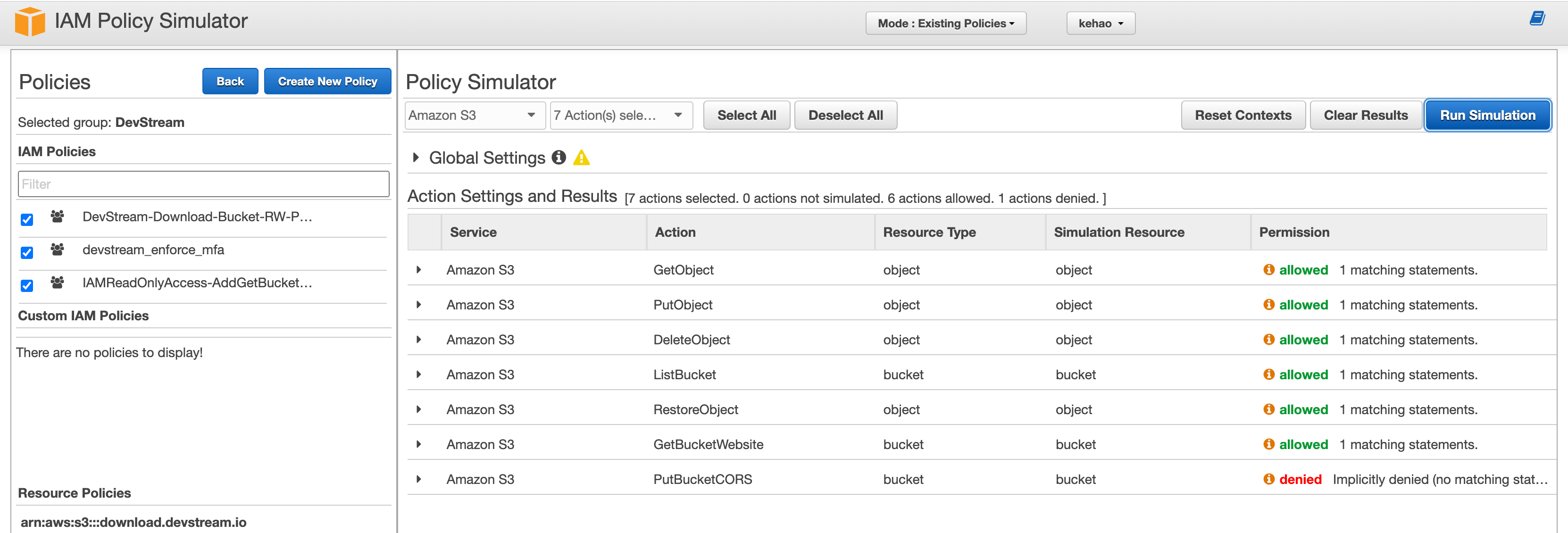Image resolution: width=1568 pixels, height=533 pixels.
Task: Click the Reset Contexts button
Action: [1243, 115]
